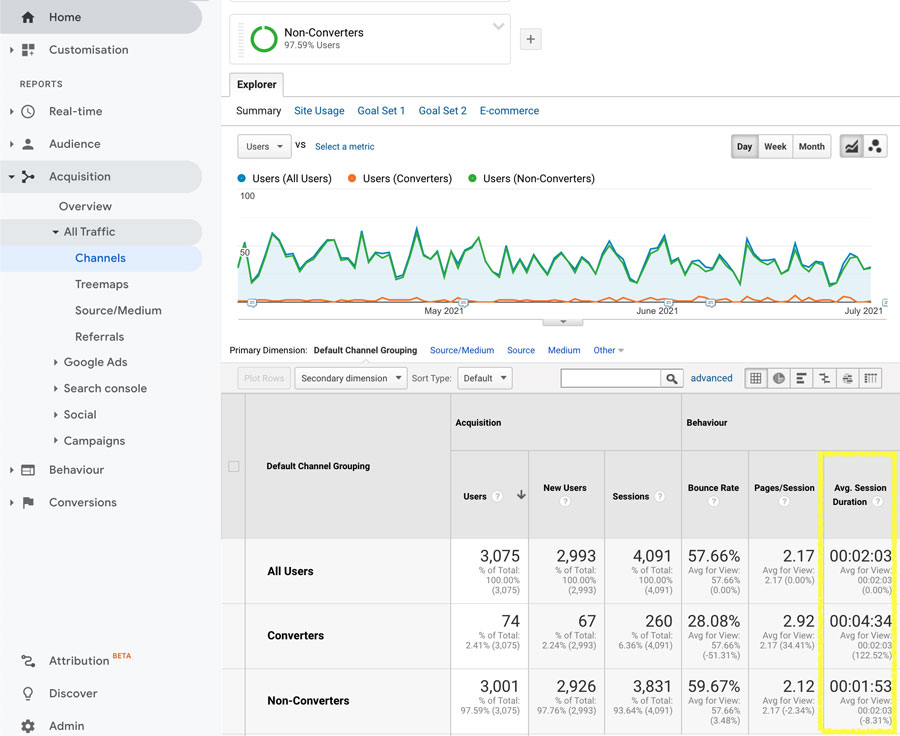Click the Source/Medium primary dimension link
900x736 pixels.
tap(462, 350)
